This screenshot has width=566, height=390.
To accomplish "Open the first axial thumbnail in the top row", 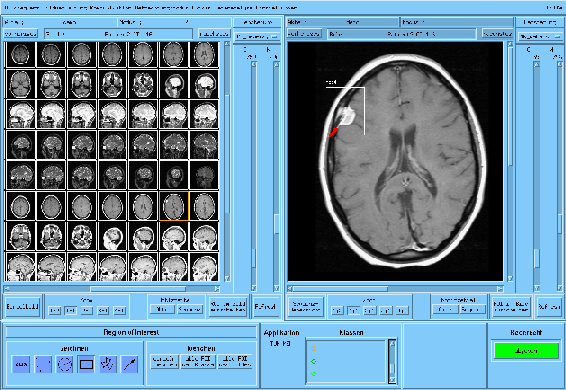I will 20,55.
